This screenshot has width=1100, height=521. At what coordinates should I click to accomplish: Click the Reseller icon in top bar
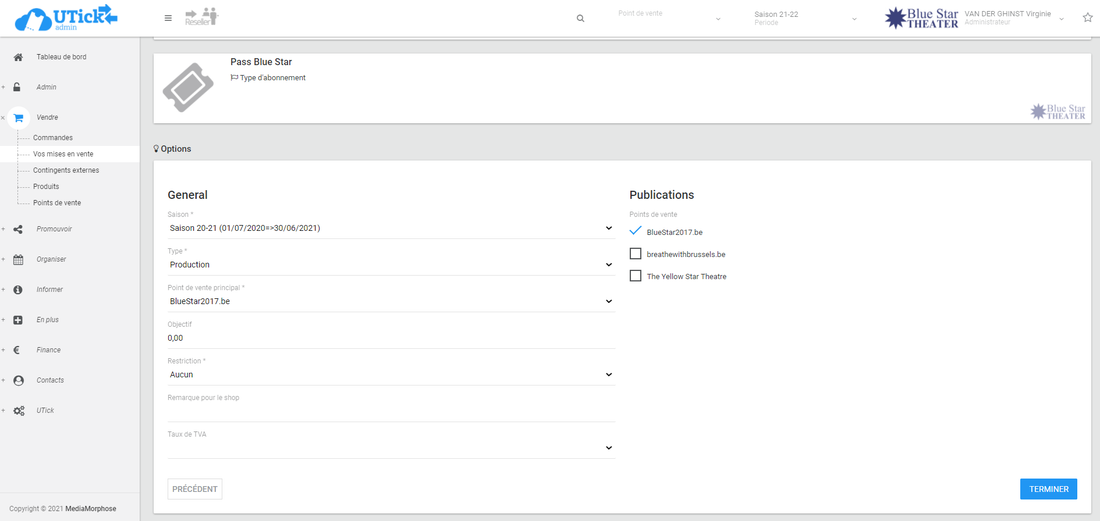tap(201, 17)
